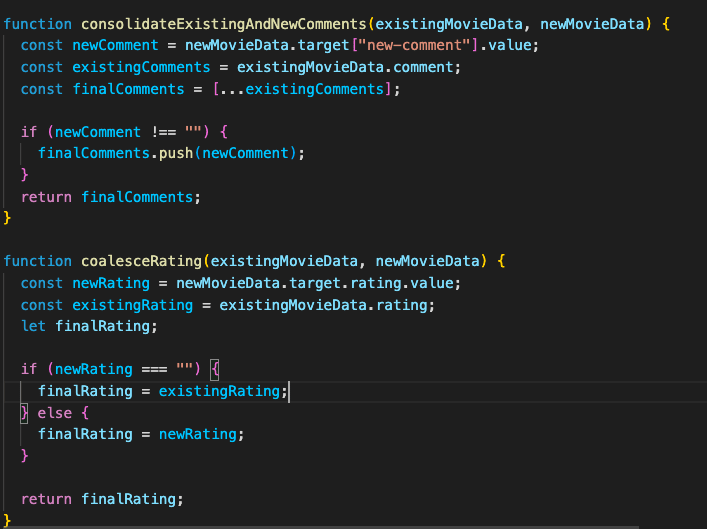Image resolution: width=707 pixels, height=529 pixels.
Task: Click the let keyword
Action: (33, 326)
